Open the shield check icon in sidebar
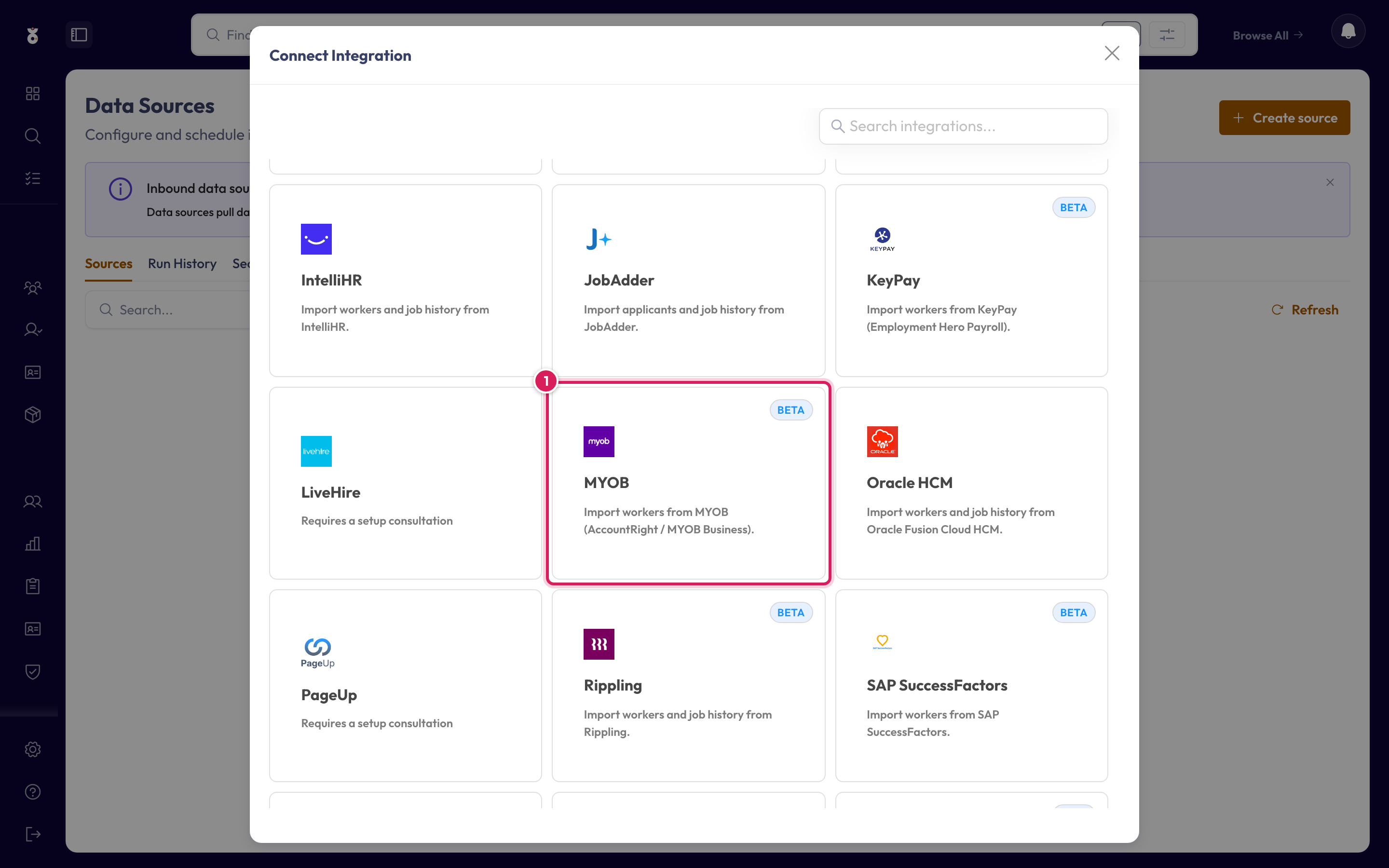This screenshot has height=868, width=1389. [33, 672]
